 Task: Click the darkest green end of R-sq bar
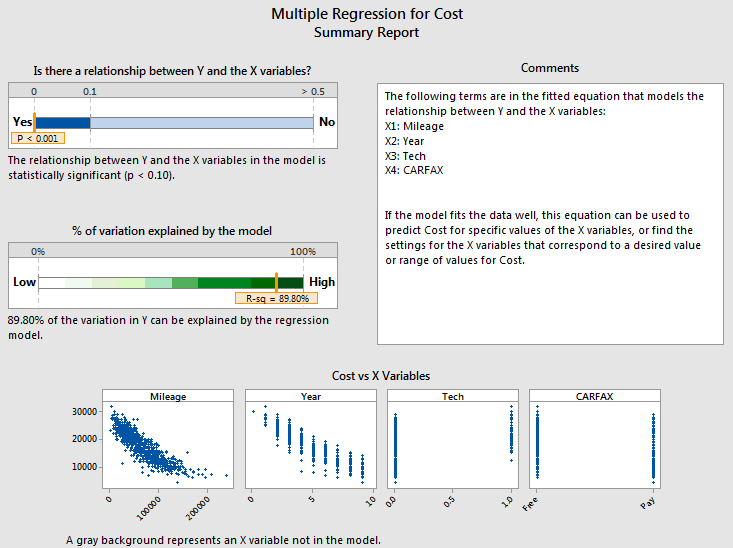(x=290, y=283)
